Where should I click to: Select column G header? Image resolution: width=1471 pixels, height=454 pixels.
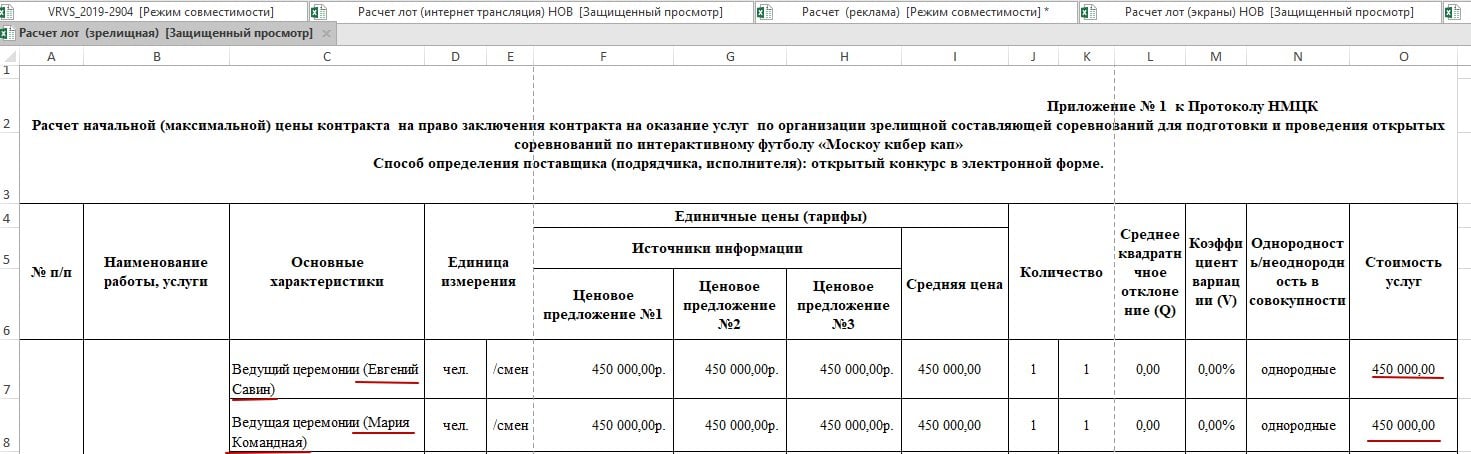pyautogui.click(x=730, y=57)
